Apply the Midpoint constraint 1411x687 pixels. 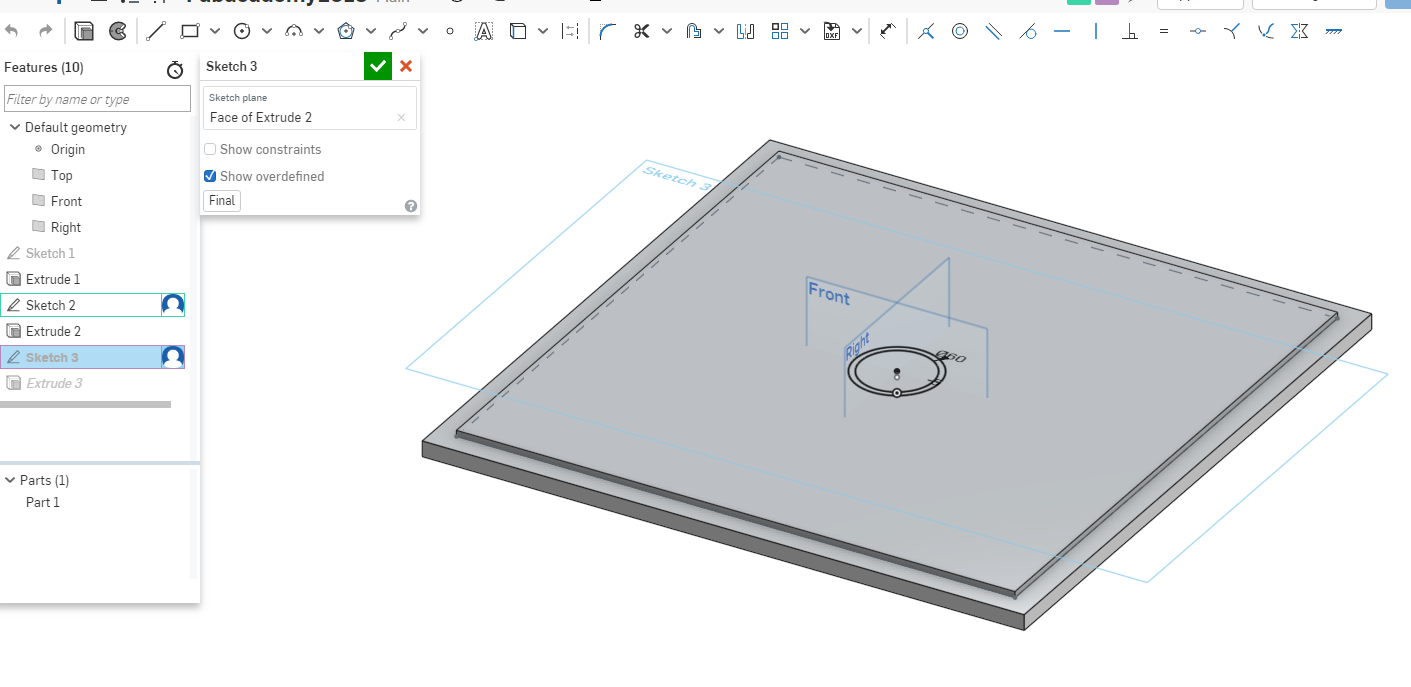[x=1198, y=31]
